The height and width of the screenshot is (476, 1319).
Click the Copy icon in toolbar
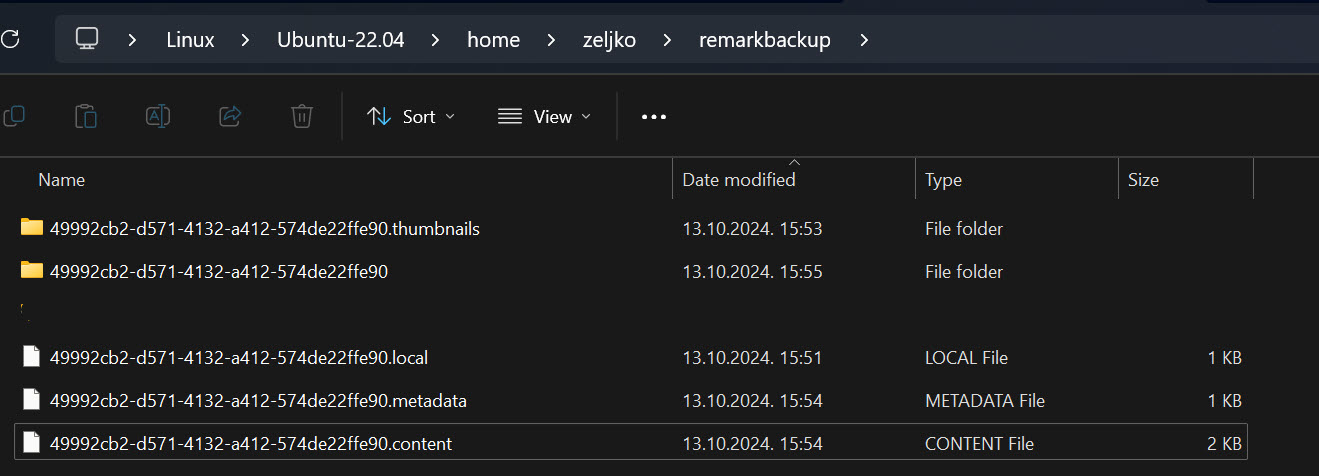pyautogui.click(x=13, y=117)
